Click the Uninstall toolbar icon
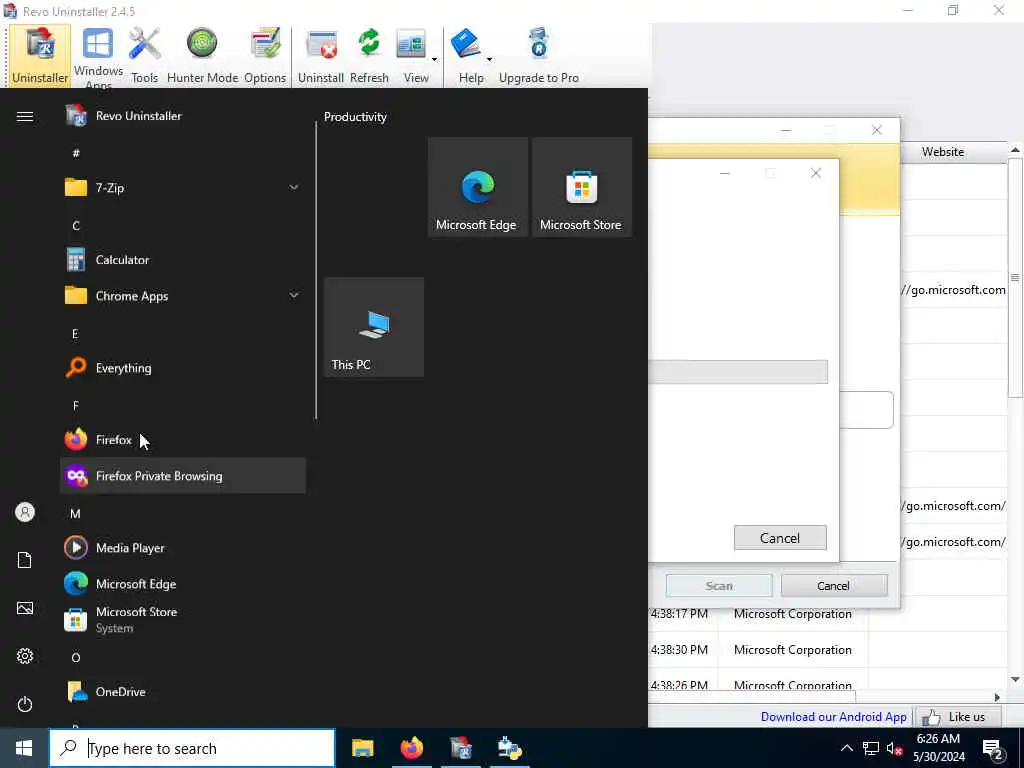This screenshot has height=768, width=1024. (x=321, y=56)
